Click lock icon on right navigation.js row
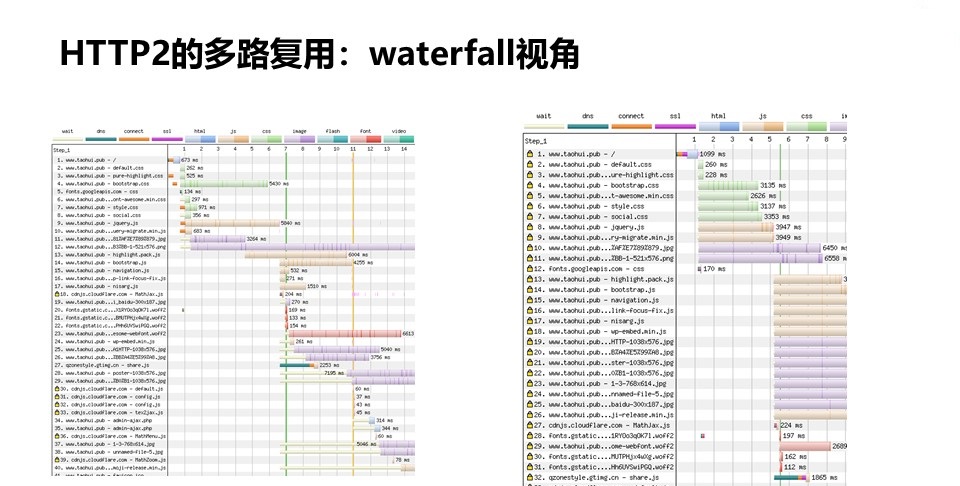The width and height of the screenshot is (960, 486). pos(530,300)
